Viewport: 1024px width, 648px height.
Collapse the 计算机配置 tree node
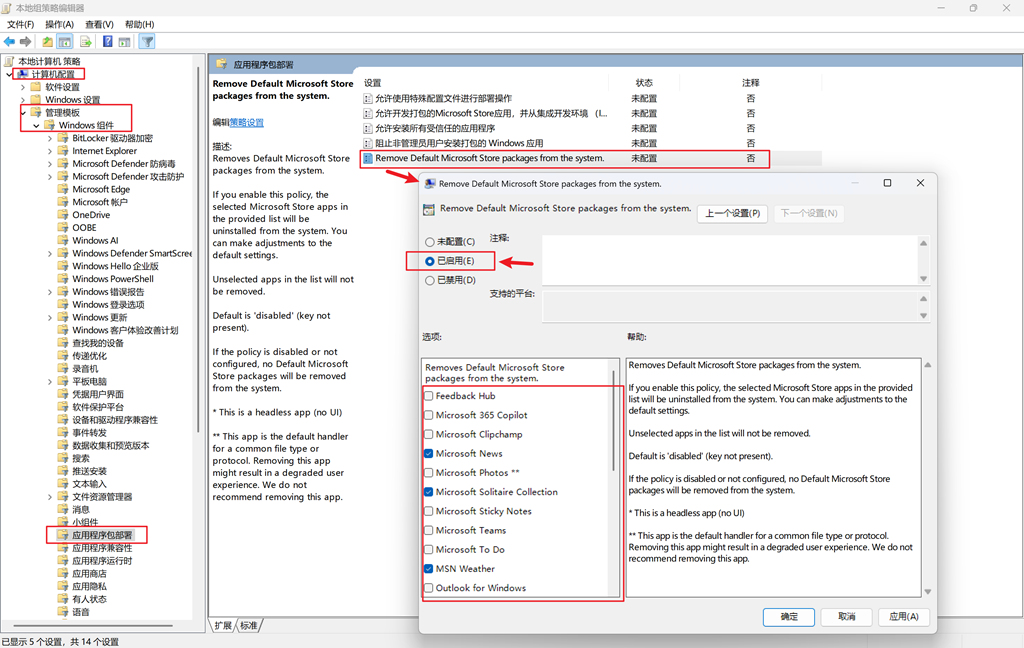(9, 74)
